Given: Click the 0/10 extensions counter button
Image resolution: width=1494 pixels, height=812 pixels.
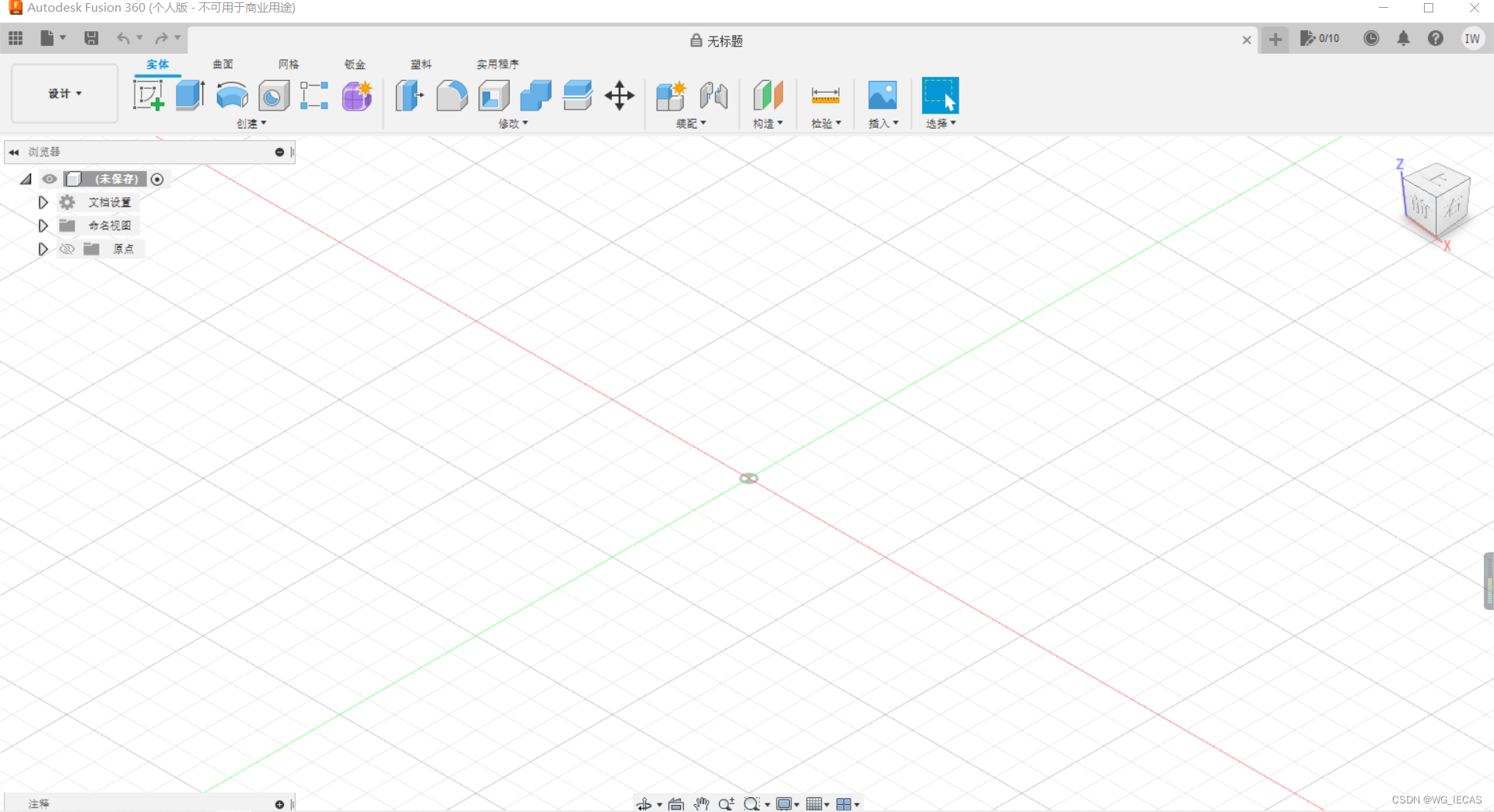Looking at the screenshot, I should 1320,38.
